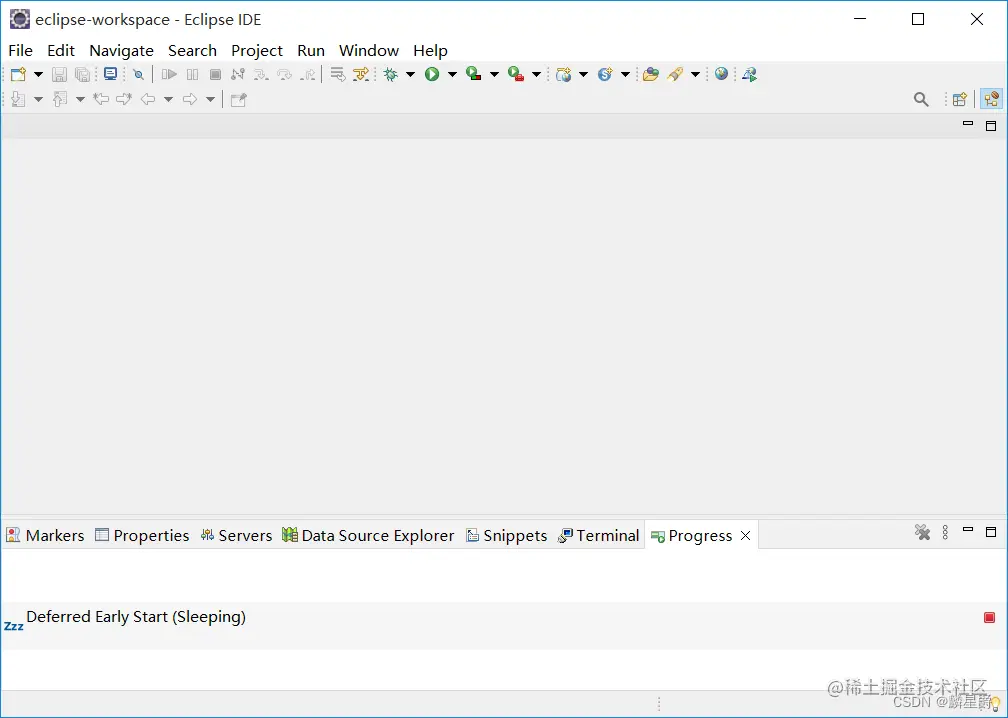
Task: Click the New wizard icon
Action: point(18,75)
